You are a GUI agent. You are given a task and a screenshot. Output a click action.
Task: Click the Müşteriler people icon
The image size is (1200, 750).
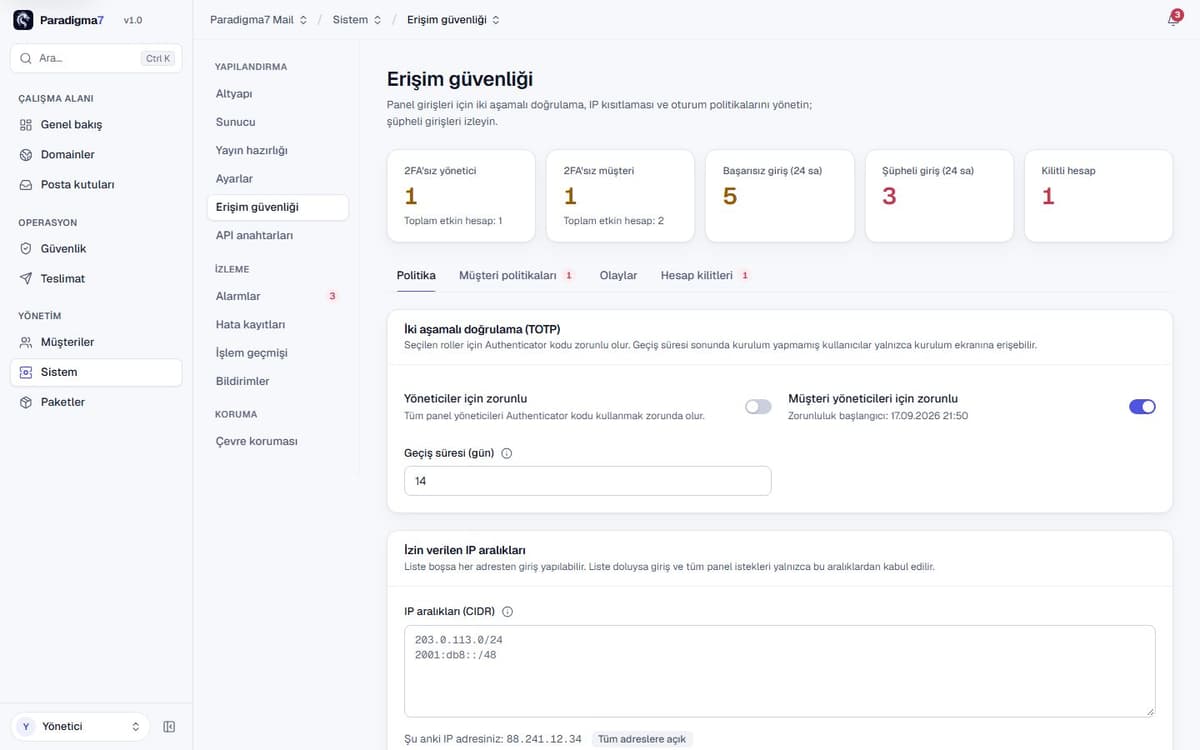point(26,342)
